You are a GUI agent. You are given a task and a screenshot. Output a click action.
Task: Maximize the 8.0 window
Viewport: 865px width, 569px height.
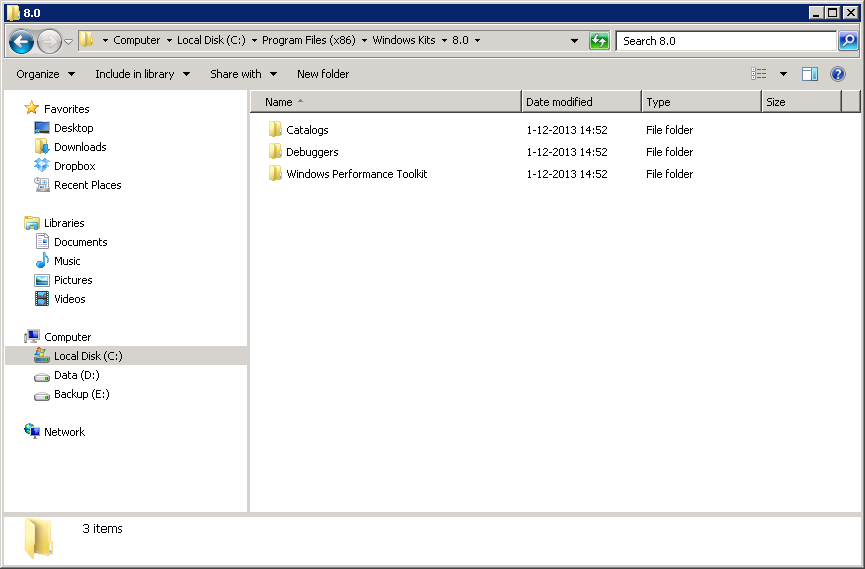(x=833, y=12)
